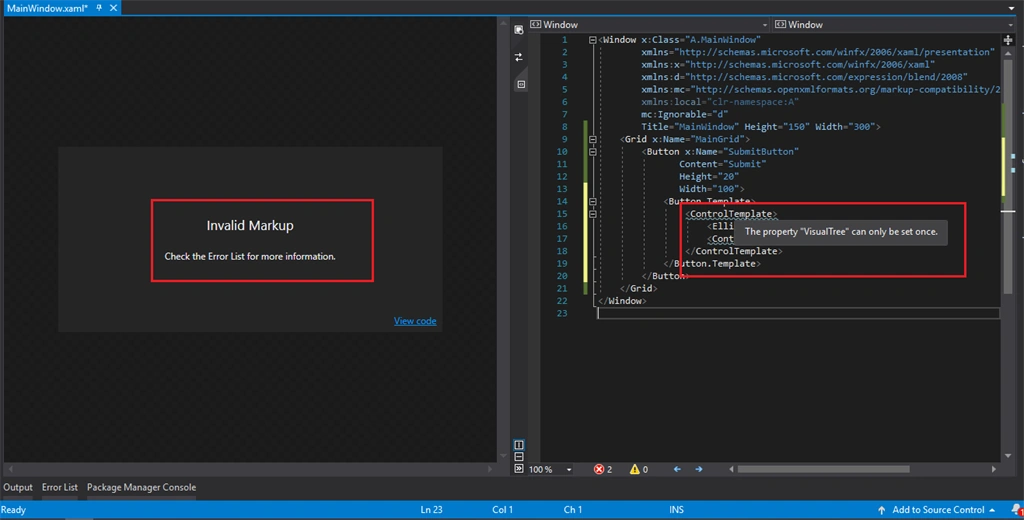
Task: Click the Width="100"> code line
Action: tap(711, 189)
